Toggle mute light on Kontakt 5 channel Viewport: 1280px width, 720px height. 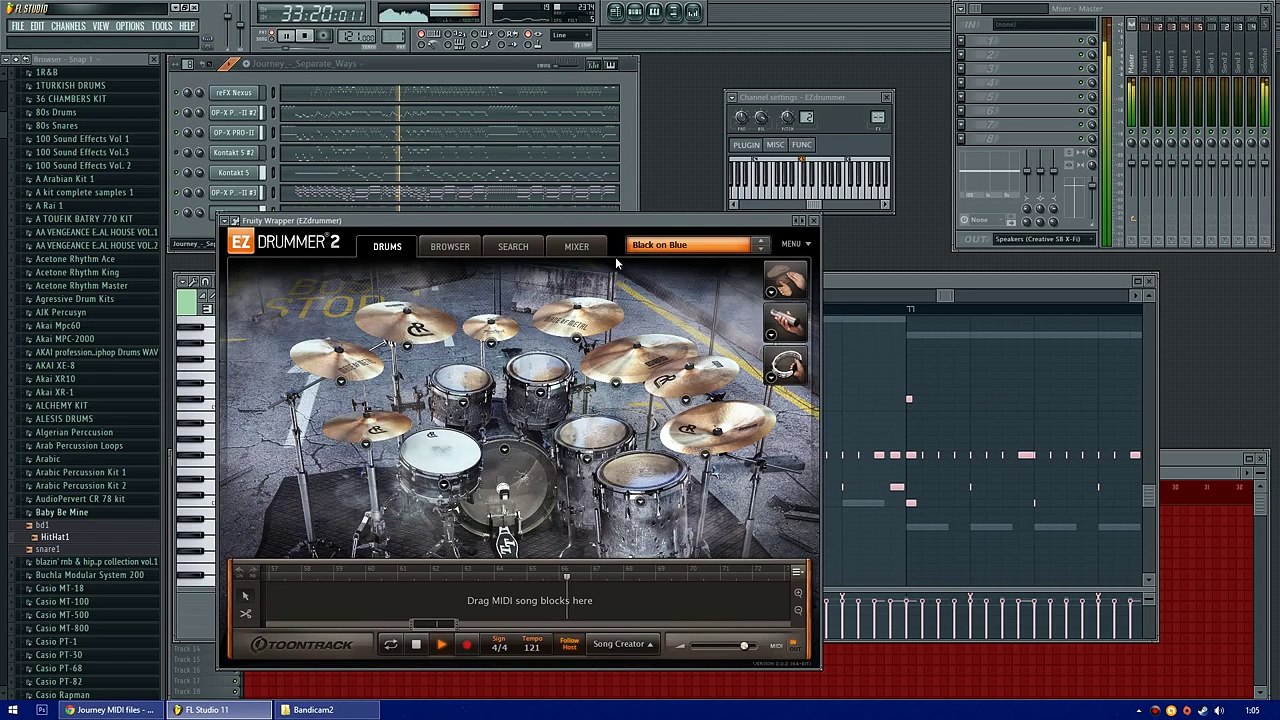tap(175, 173)
